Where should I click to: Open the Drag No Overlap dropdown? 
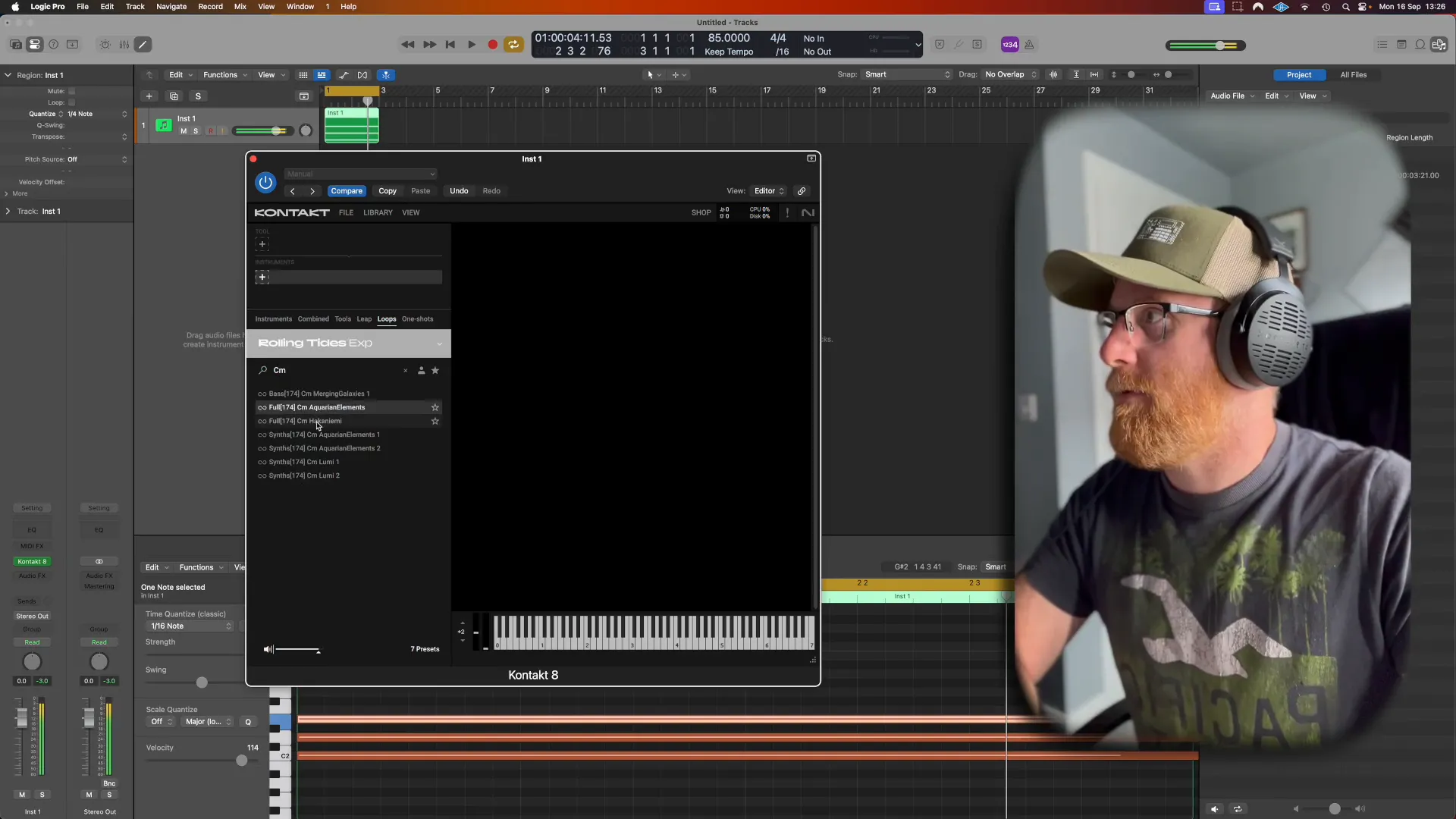pyautogui.click(x=1010, y=74)
